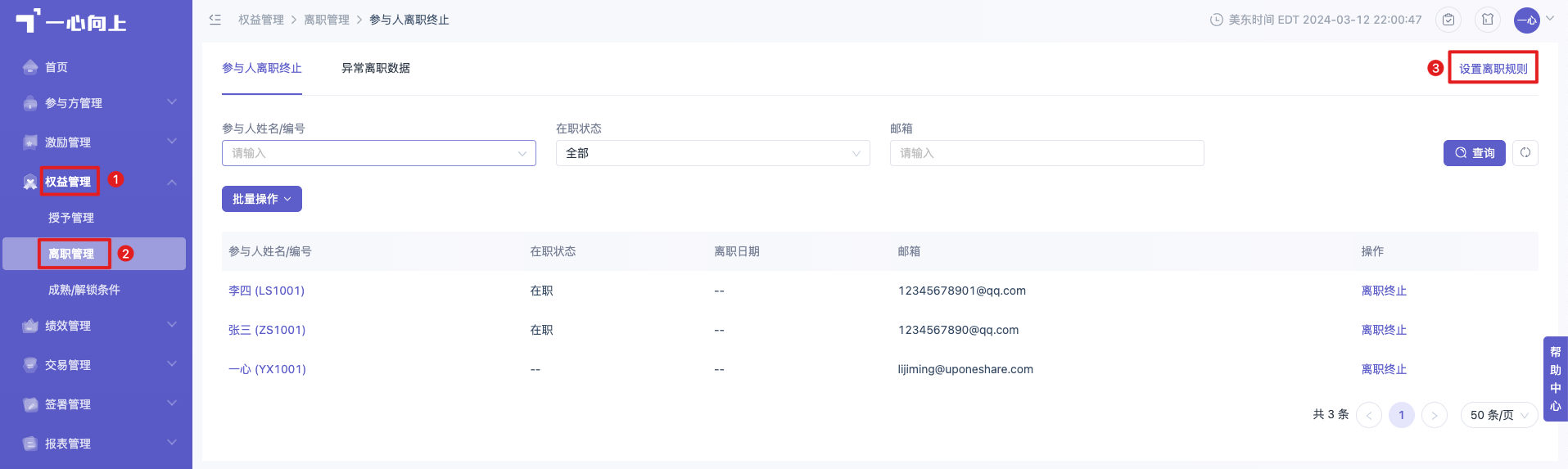1568x469 pixels.
Task: Go to the previous page arrow
Action: 1369,415
